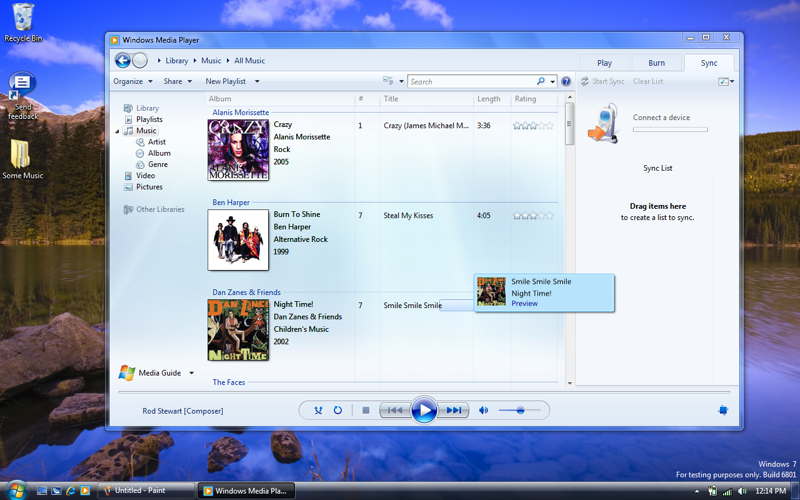800x500 pixels.
Task: Click the Music breadcrumb segment
Action: tap(211, 61)
